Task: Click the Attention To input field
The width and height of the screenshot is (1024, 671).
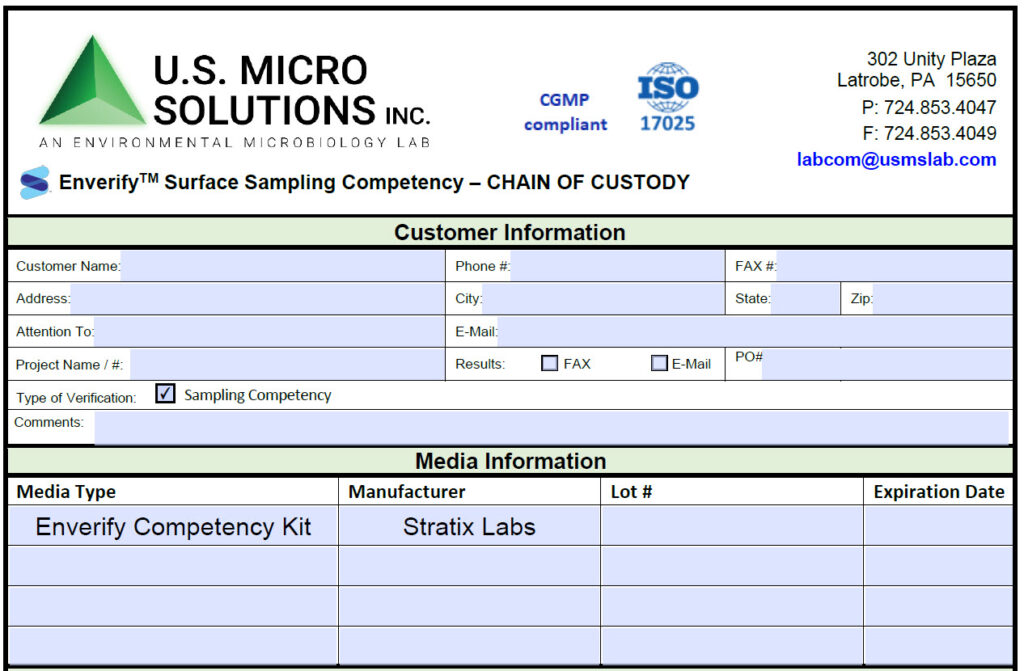Action: (267, 331)
